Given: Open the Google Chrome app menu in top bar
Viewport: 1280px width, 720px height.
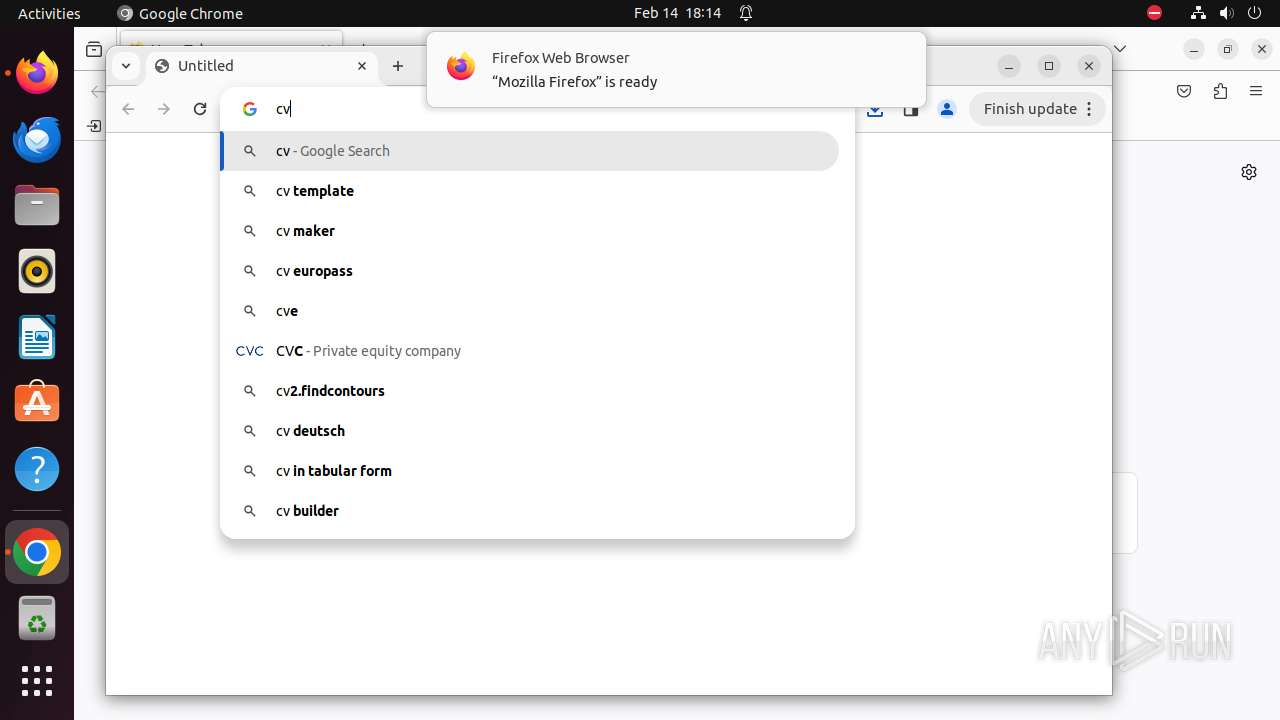Looking at the screenshot, I should (x=180, y=13).
